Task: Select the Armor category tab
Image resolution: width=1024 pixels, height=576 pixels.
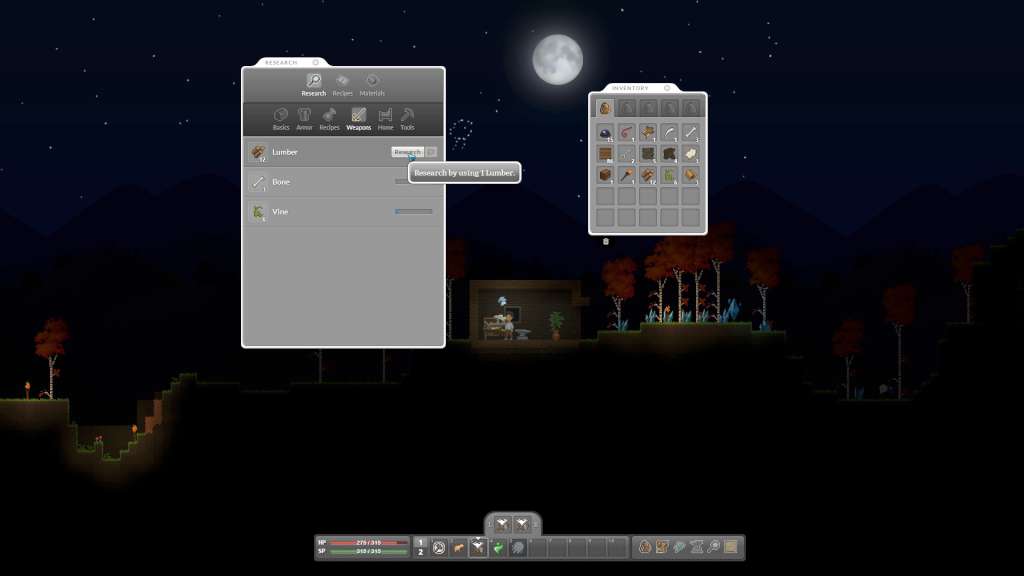Action: point(305,116)
